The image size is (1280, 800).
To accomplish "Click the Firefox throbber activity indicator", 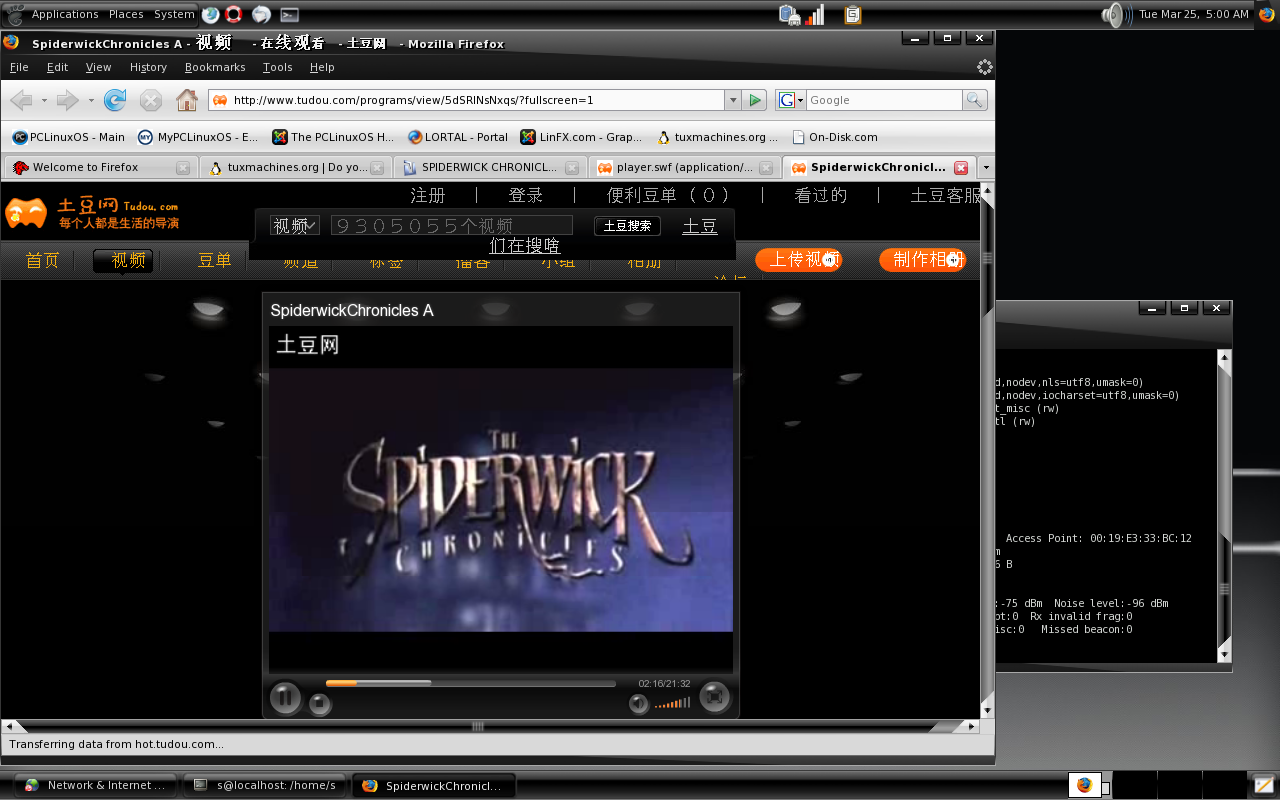I will 984,67.
